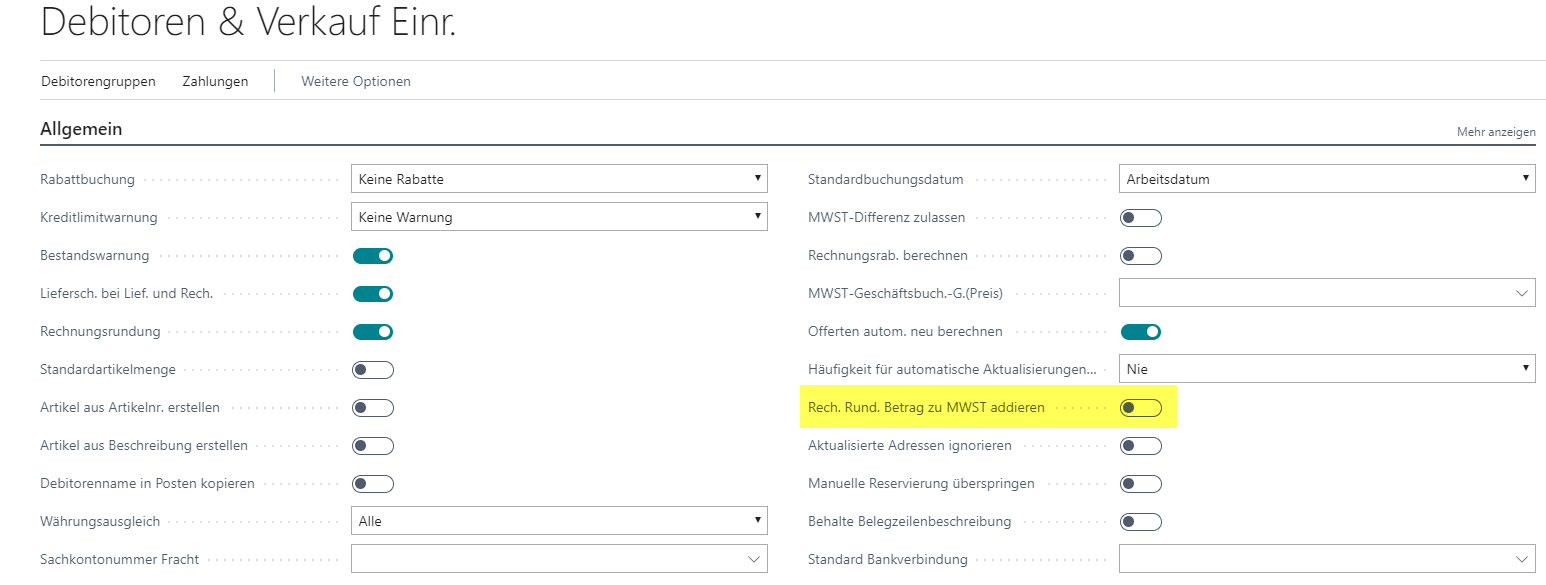This screenshot has width=1546, height=585.
Task: Open the Währungsausgleich dropdown
Action: [x=559, y=521]
